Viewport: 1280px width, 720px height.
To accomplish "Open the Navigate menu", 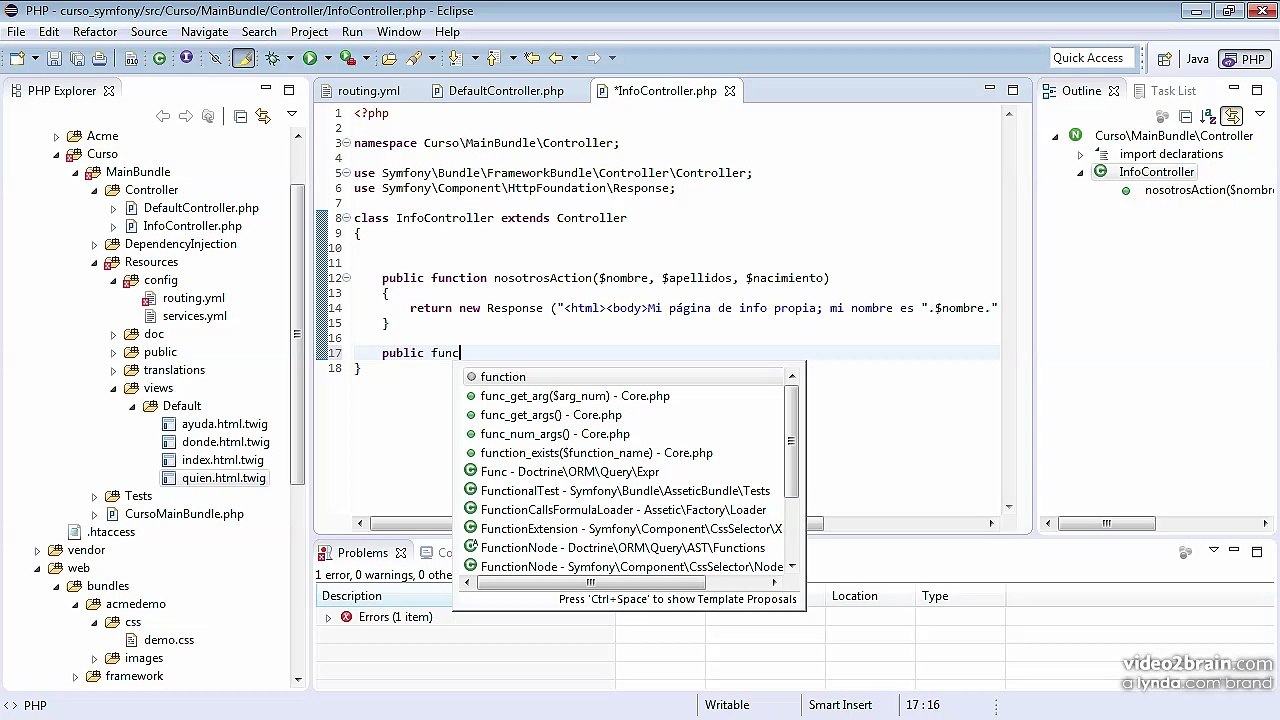I will [x=204, y=32].
